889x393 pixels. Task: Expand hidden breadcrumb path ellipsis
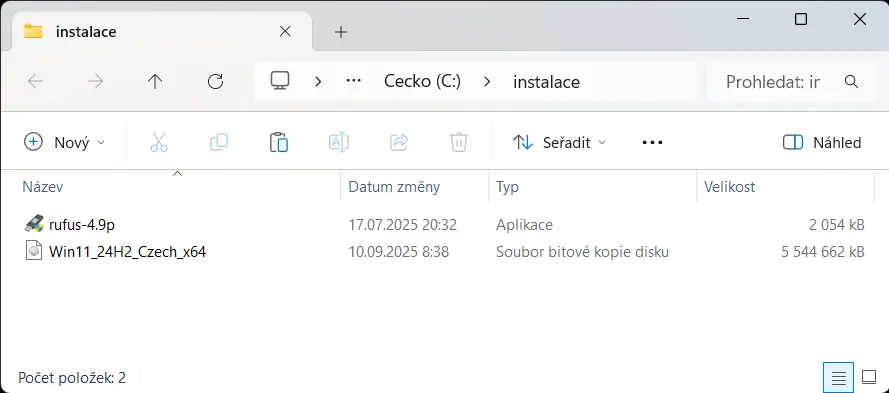pos(354,82)
